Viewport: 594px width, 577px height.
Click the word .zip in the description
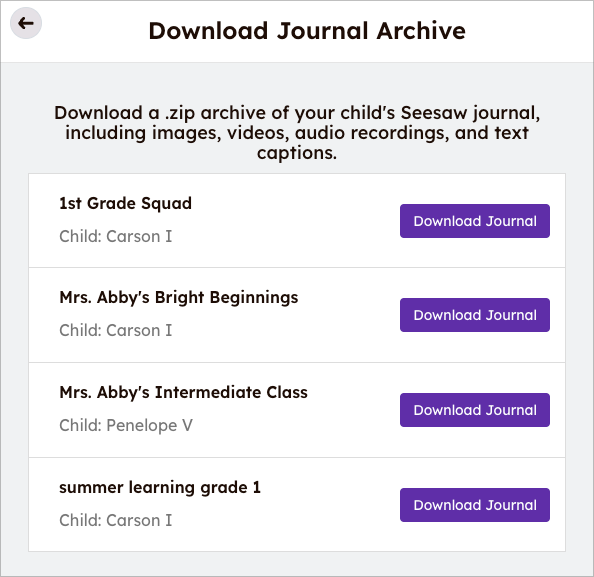[x=180, y=113]
